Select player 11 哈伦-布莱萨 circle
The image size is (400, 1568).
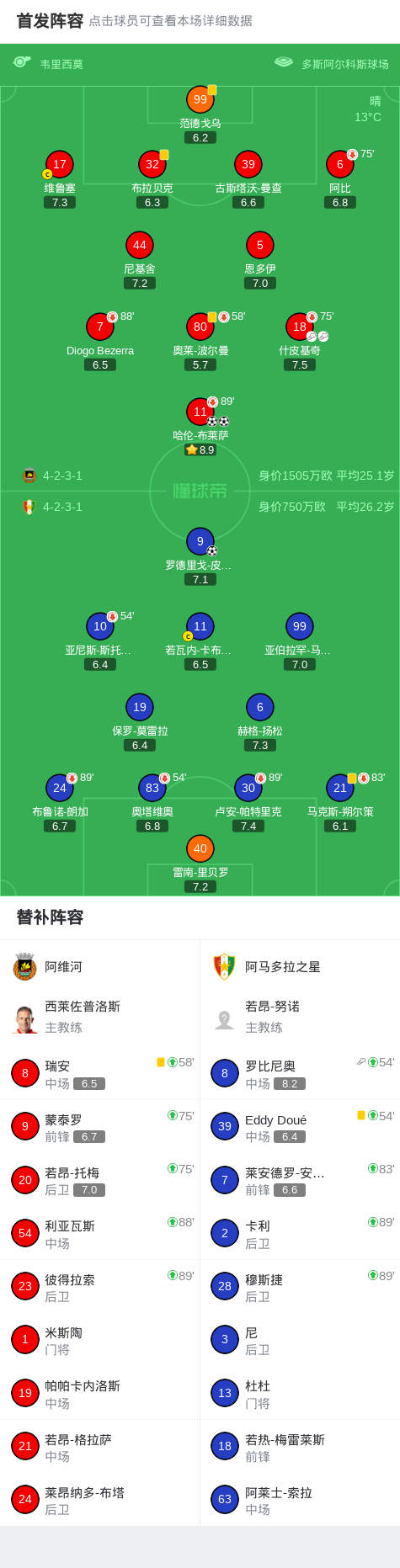(200, 412)
